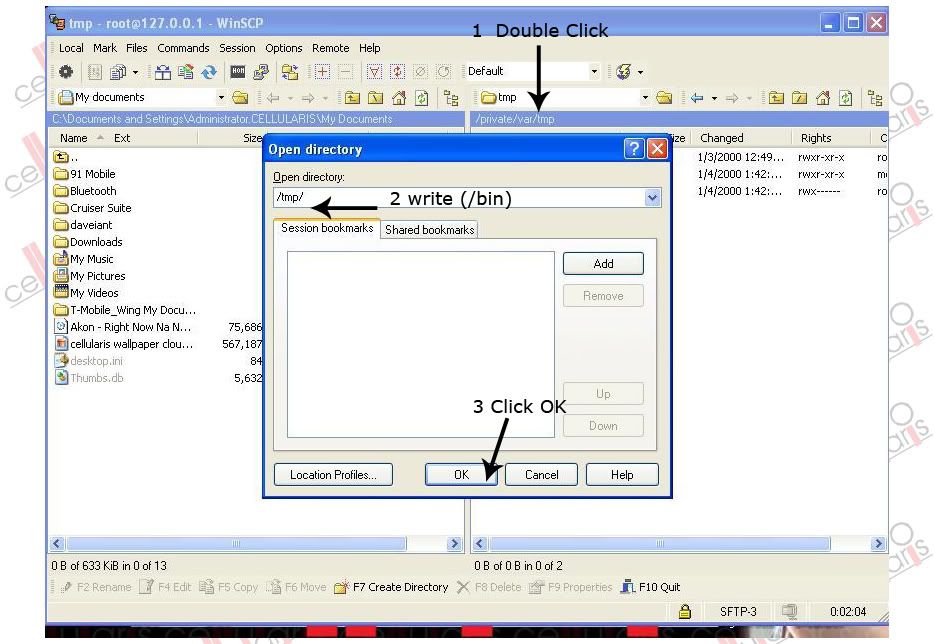Expand the My documents drive dropdown

221,97
